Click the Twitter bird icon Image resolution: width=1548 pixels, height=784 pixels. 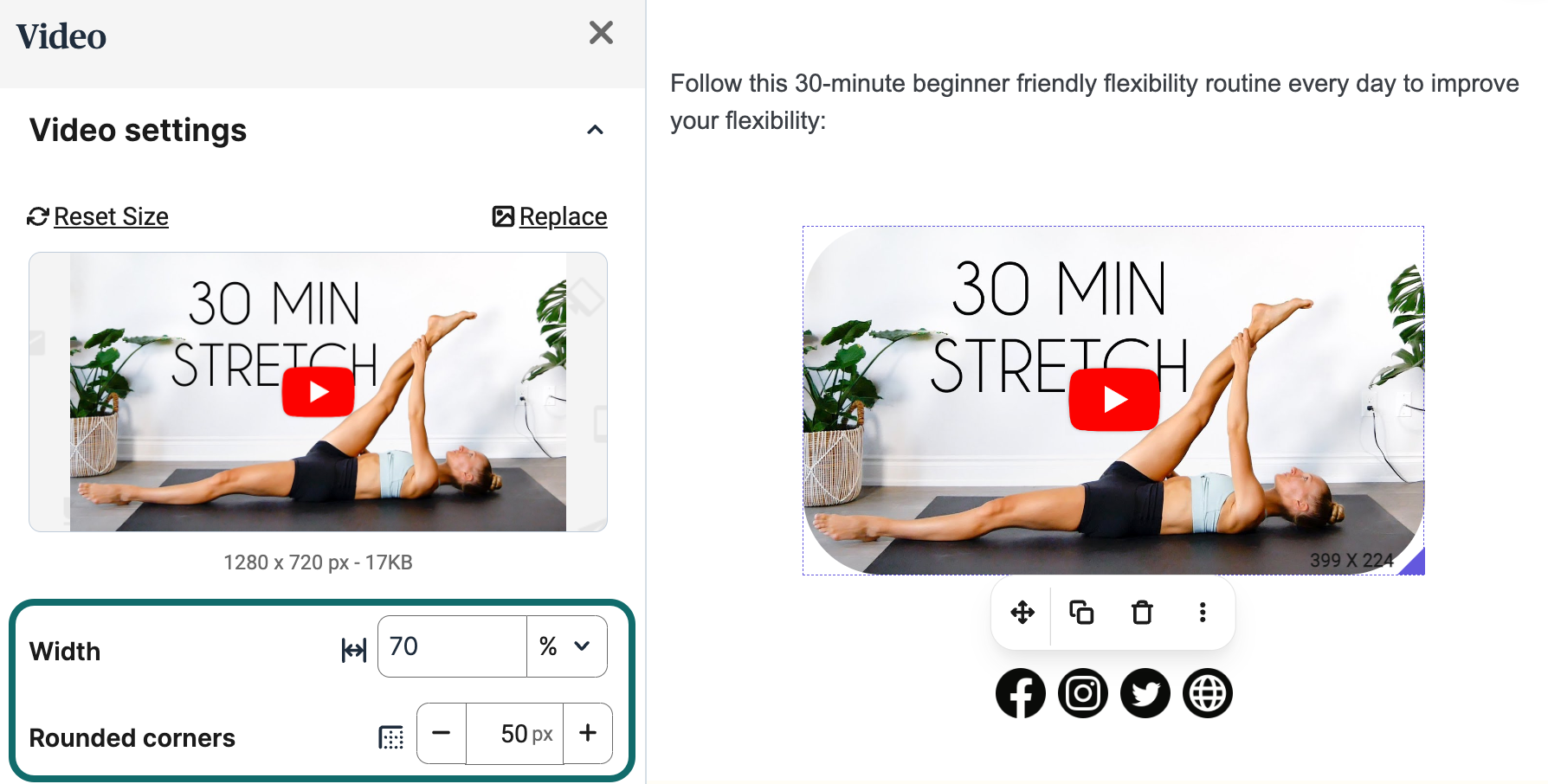1145,693
